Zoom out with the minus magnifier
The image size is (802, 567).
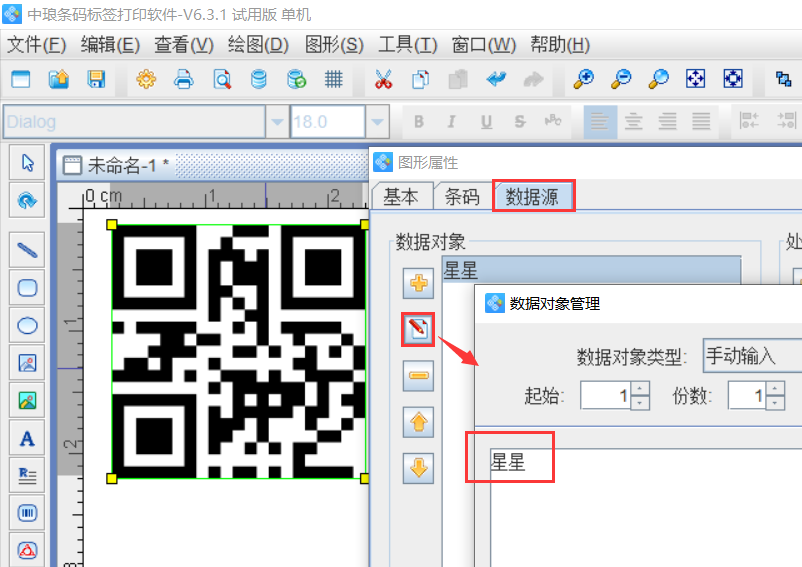(621, 79)
